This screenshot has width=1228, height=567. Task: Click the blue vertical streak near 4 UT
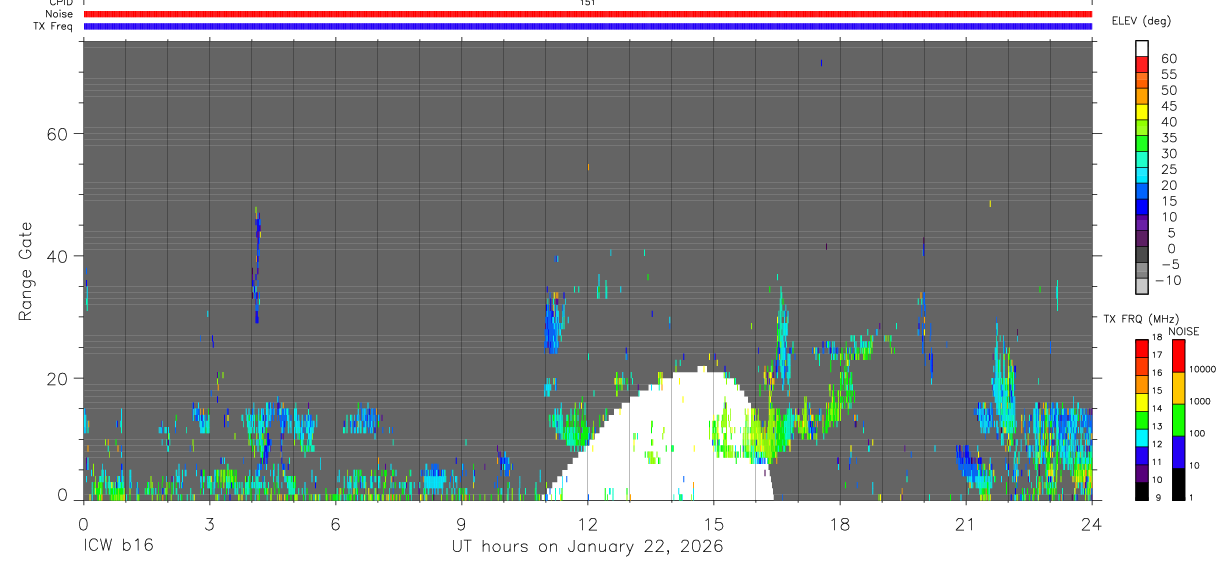256,268
